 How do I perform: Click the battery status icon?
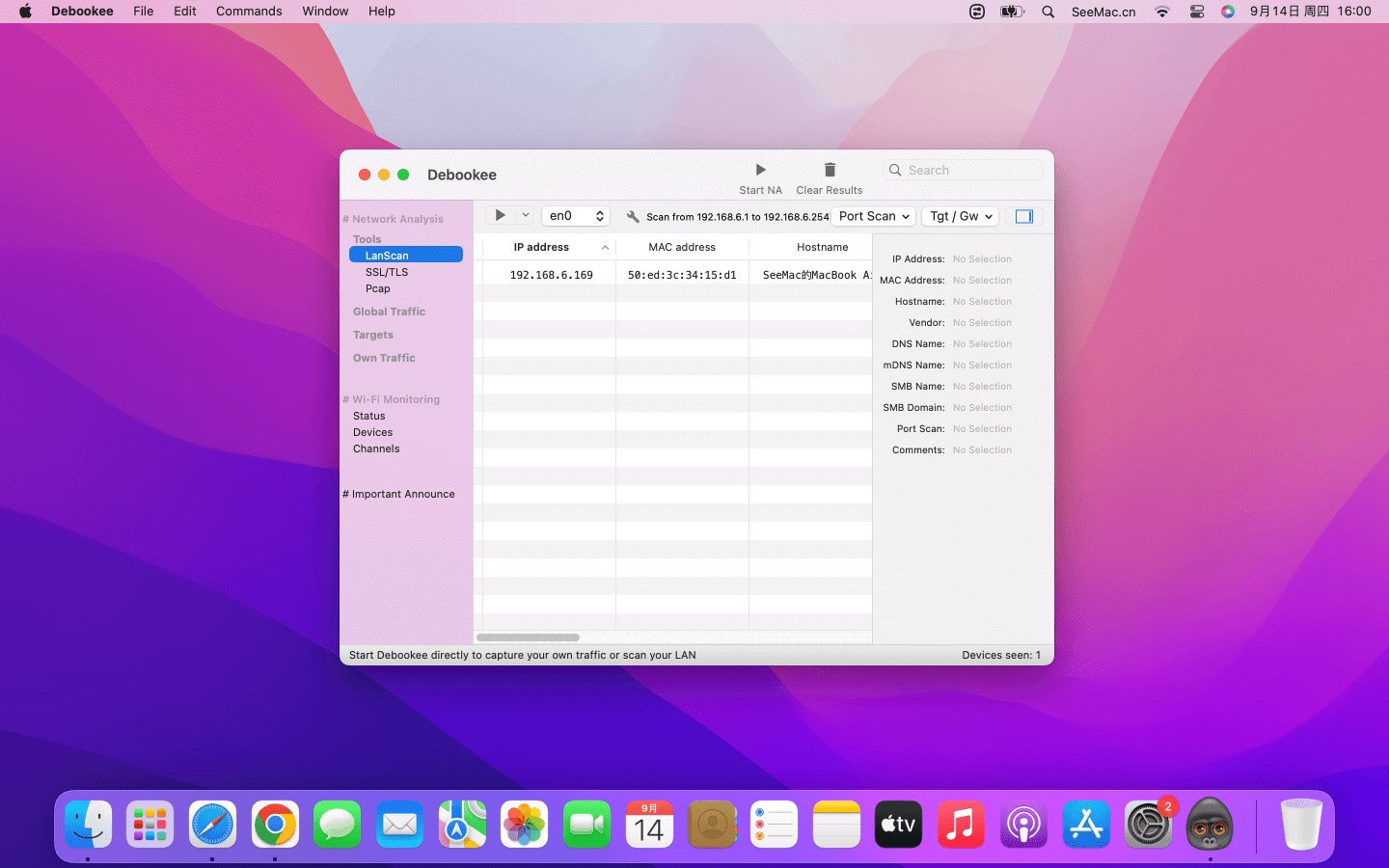[1012, 12]
